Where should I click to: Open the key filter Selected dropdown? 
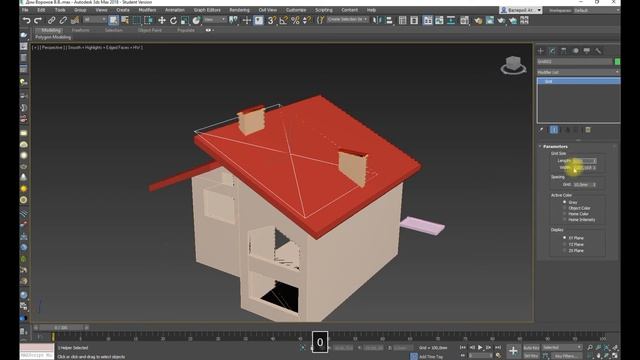[x=562, y=347]
